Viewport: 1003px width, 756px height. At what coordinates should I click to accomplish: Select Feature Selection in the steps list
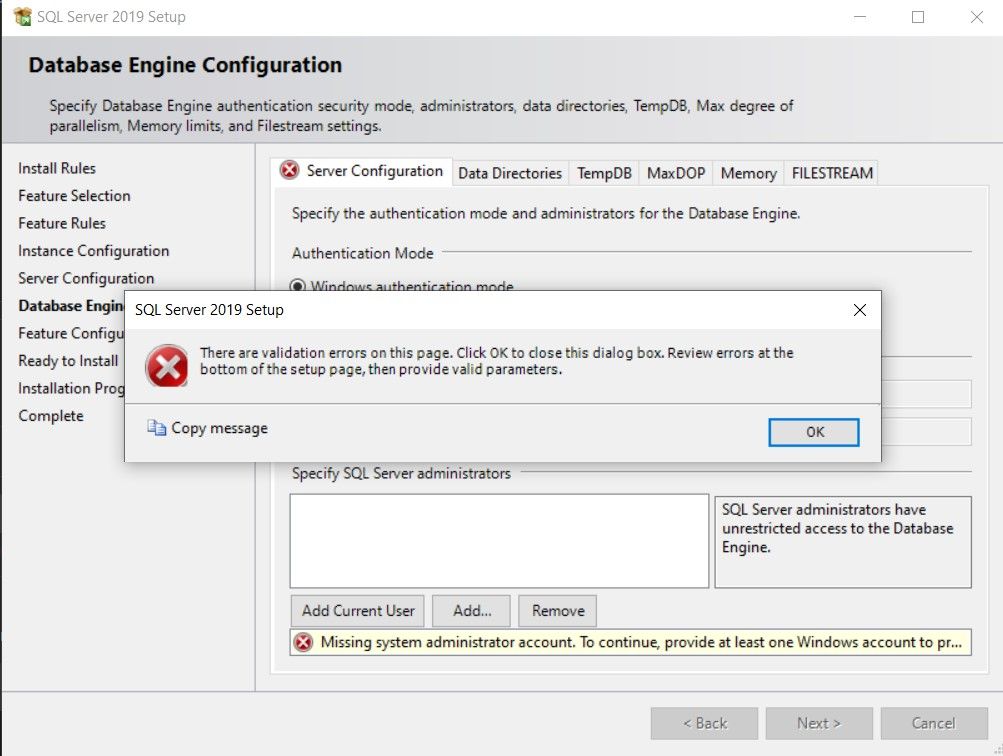[x=74, y=196]
